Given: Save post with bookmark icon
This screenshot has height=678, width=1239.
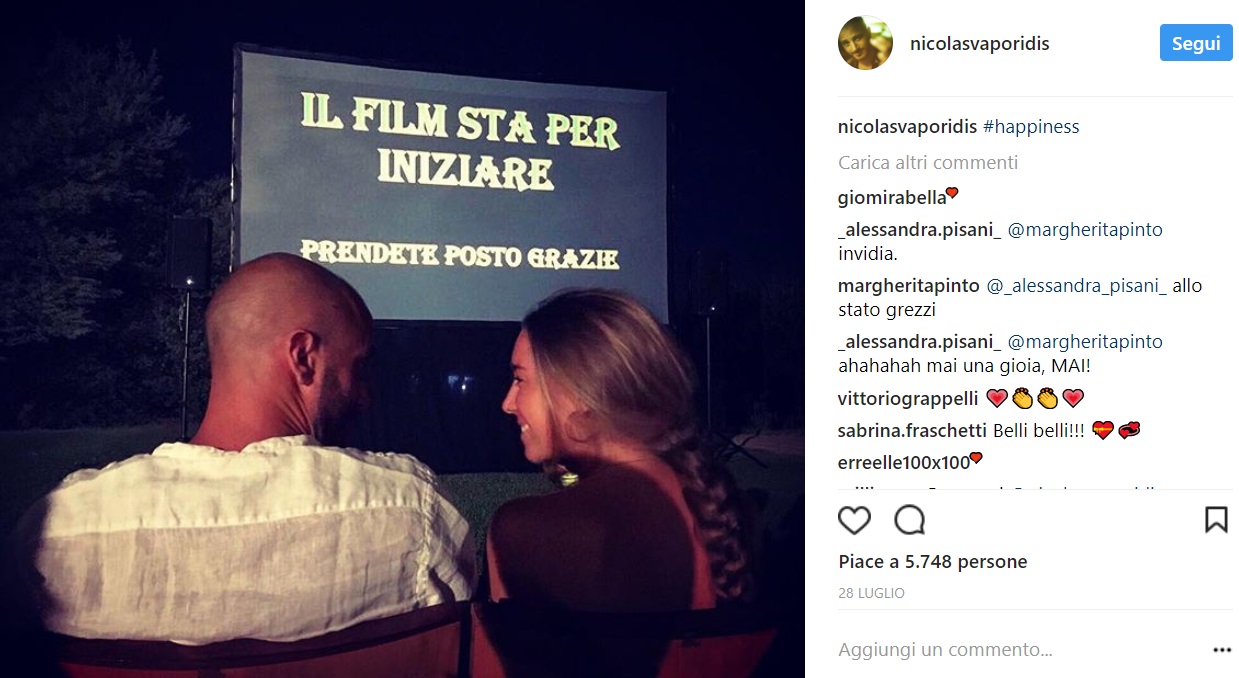Looking at the screenshot, I should pyautogui.click(x=1216, y=520).
